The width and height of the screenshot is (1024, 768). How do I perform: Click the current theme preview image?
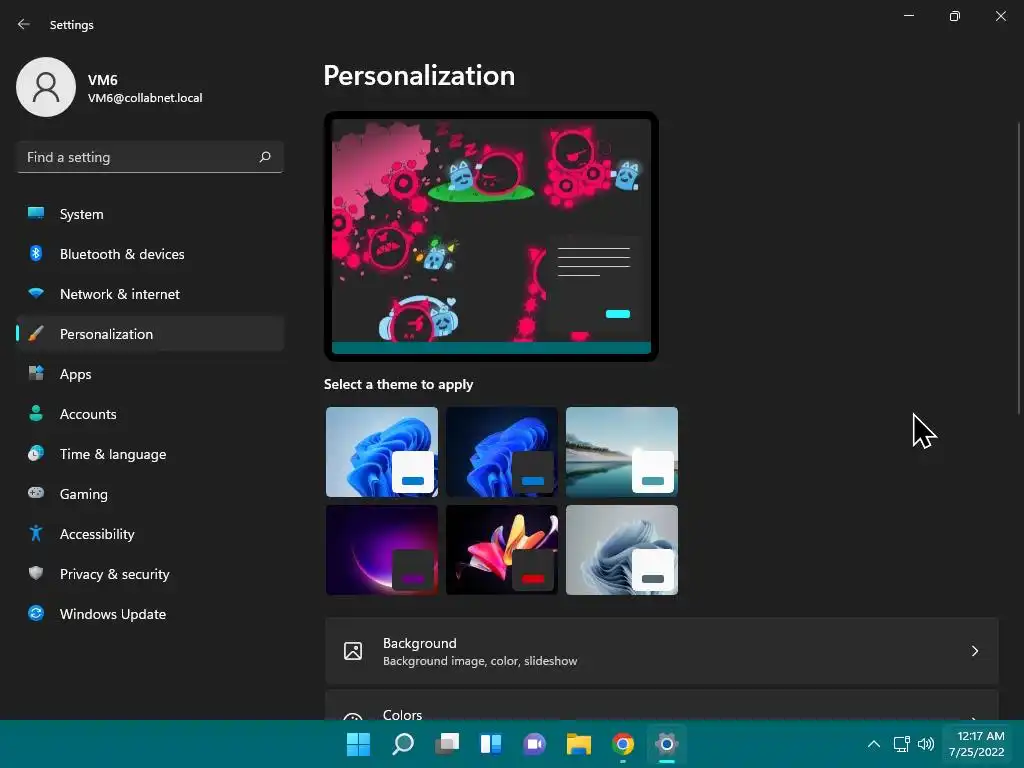tap(491, 236)
